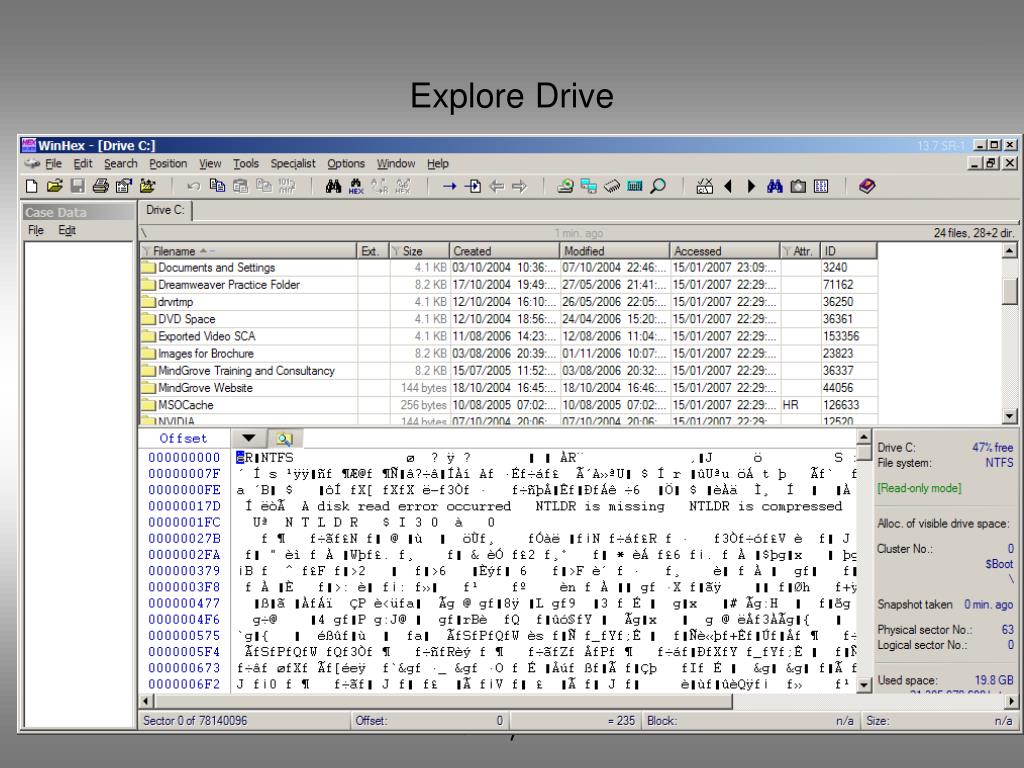Open the Specialist menu
The width and height of the screenshot is (1024, 768).
pyautogui.click(x=293, y=164)
